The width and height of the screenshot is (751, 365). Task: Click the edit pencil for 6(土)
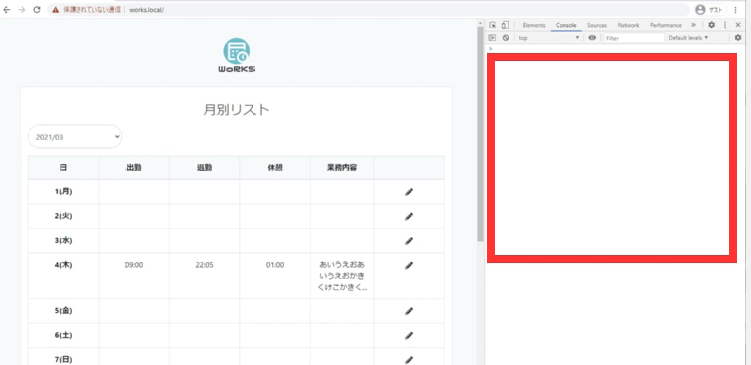[409, 336]
